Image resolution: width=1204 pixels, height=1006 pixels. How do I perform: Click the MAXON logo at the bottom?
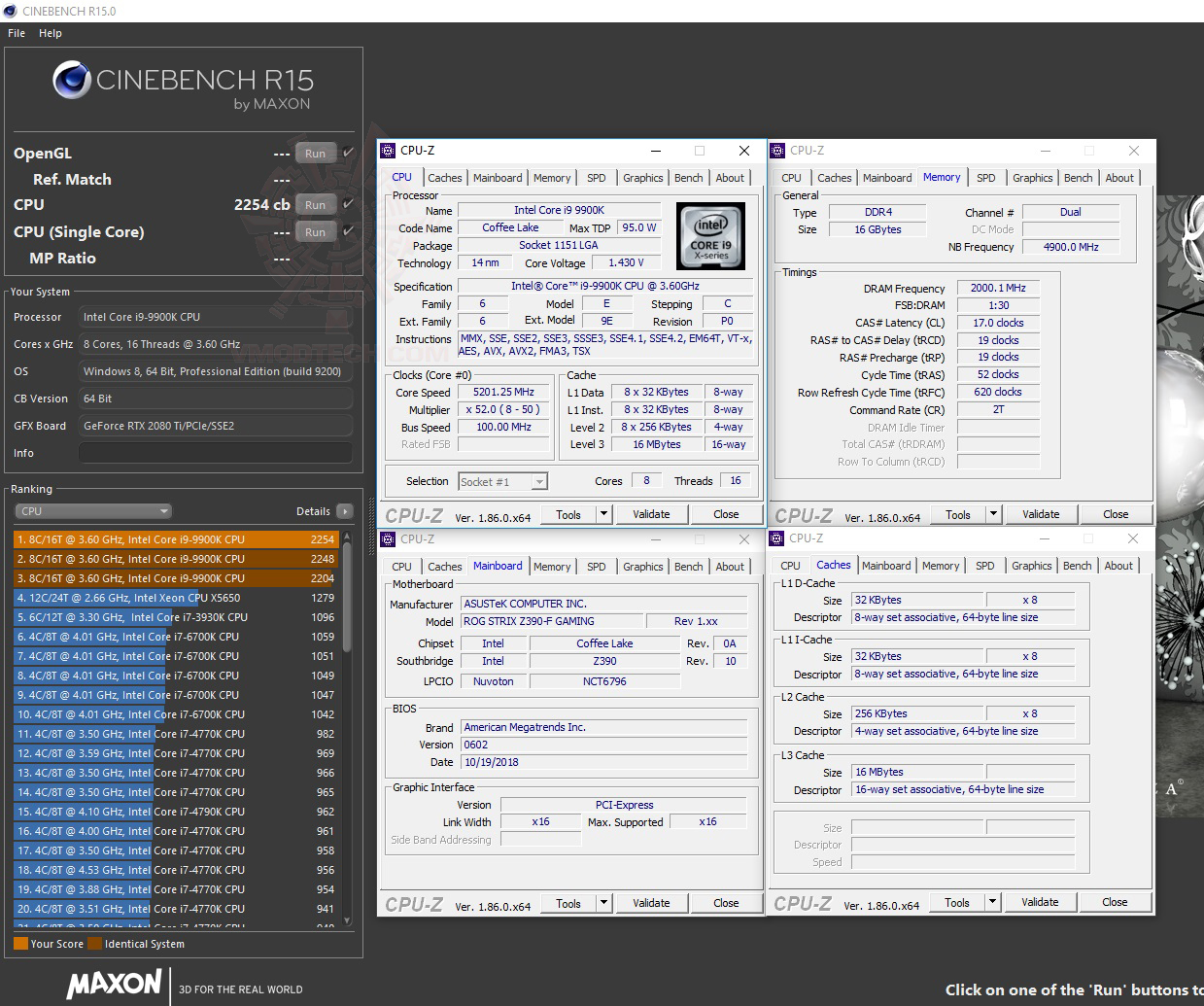point(114,985)
